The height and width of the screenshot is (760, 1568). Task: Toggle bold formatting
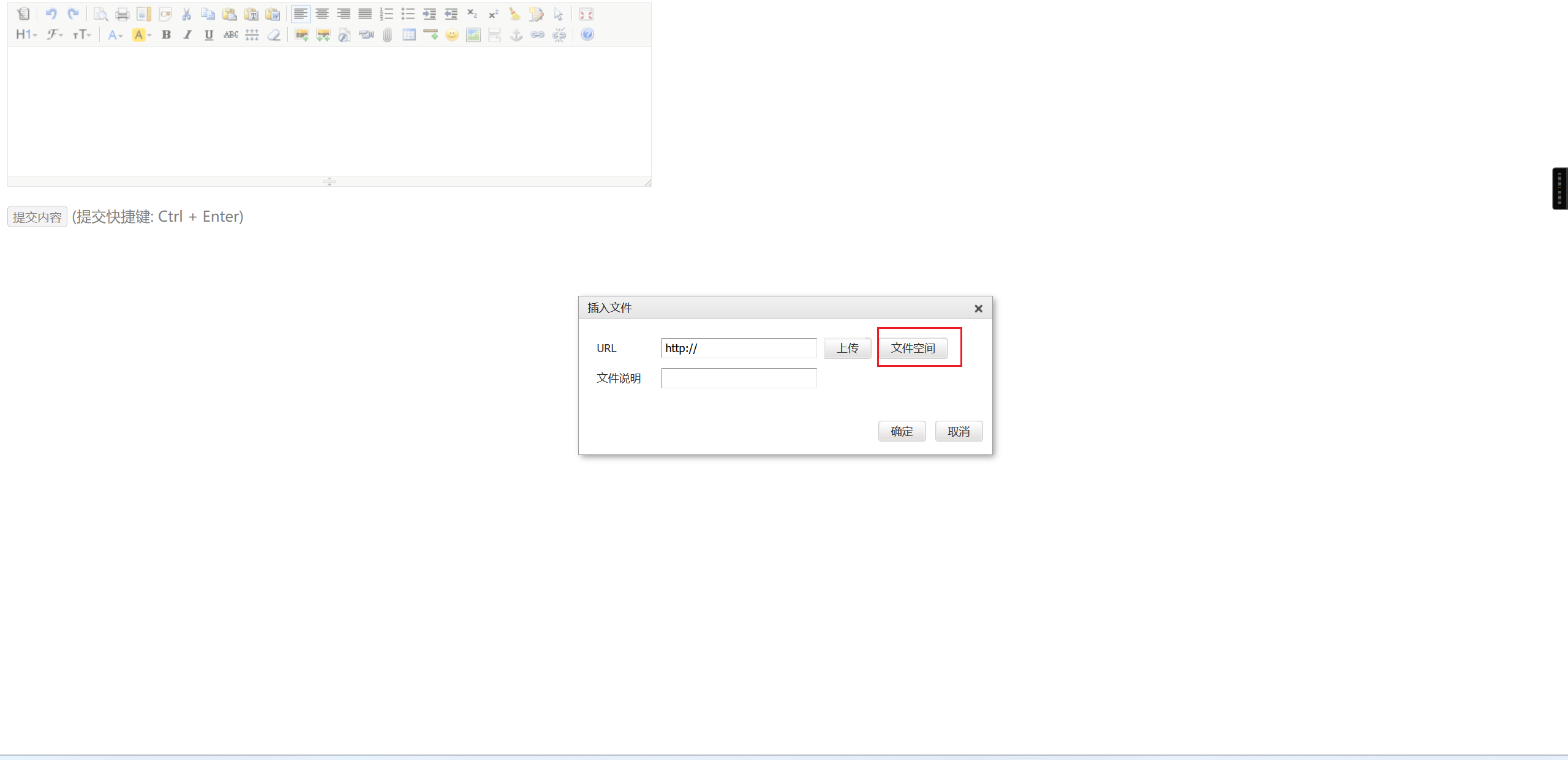[166, 35]
